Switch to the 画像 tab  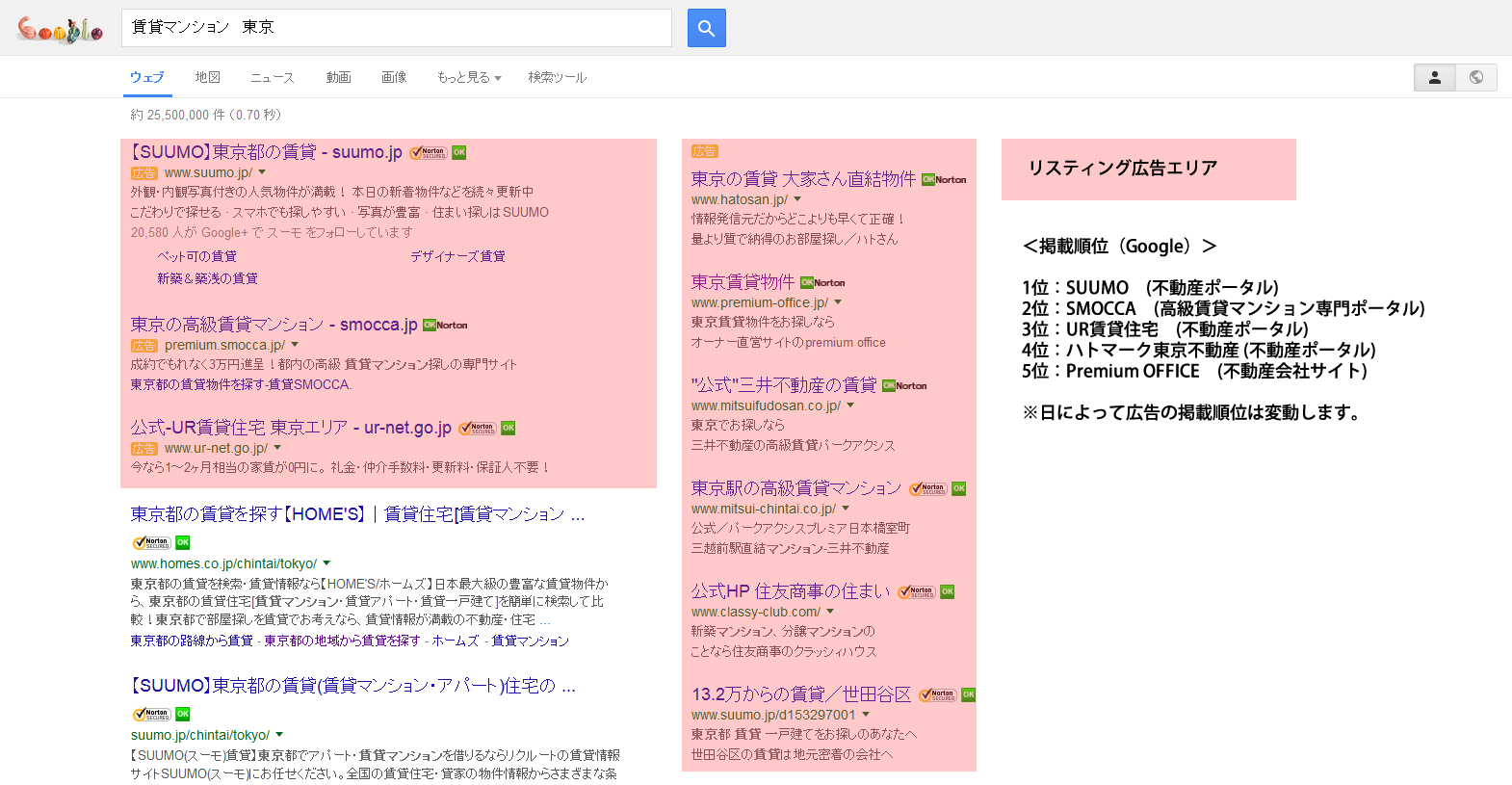tap(394, 77)
